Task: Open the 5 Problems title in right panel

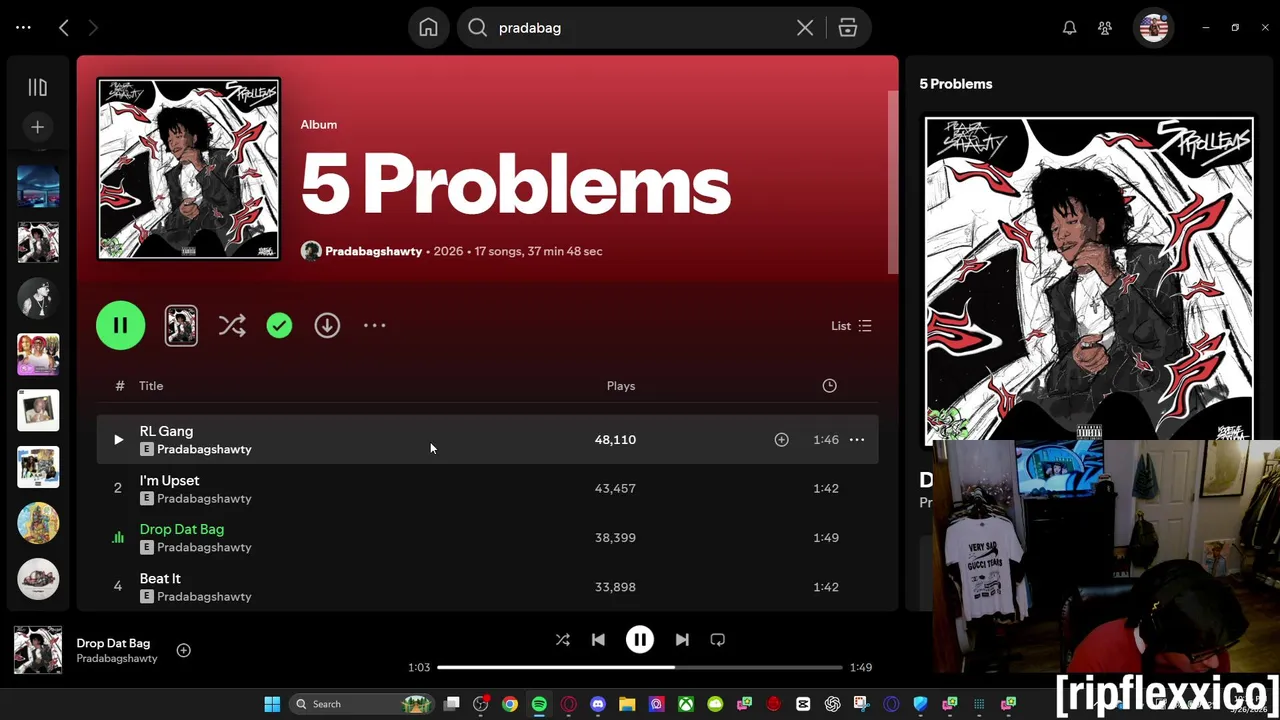Action: (956, 84)
